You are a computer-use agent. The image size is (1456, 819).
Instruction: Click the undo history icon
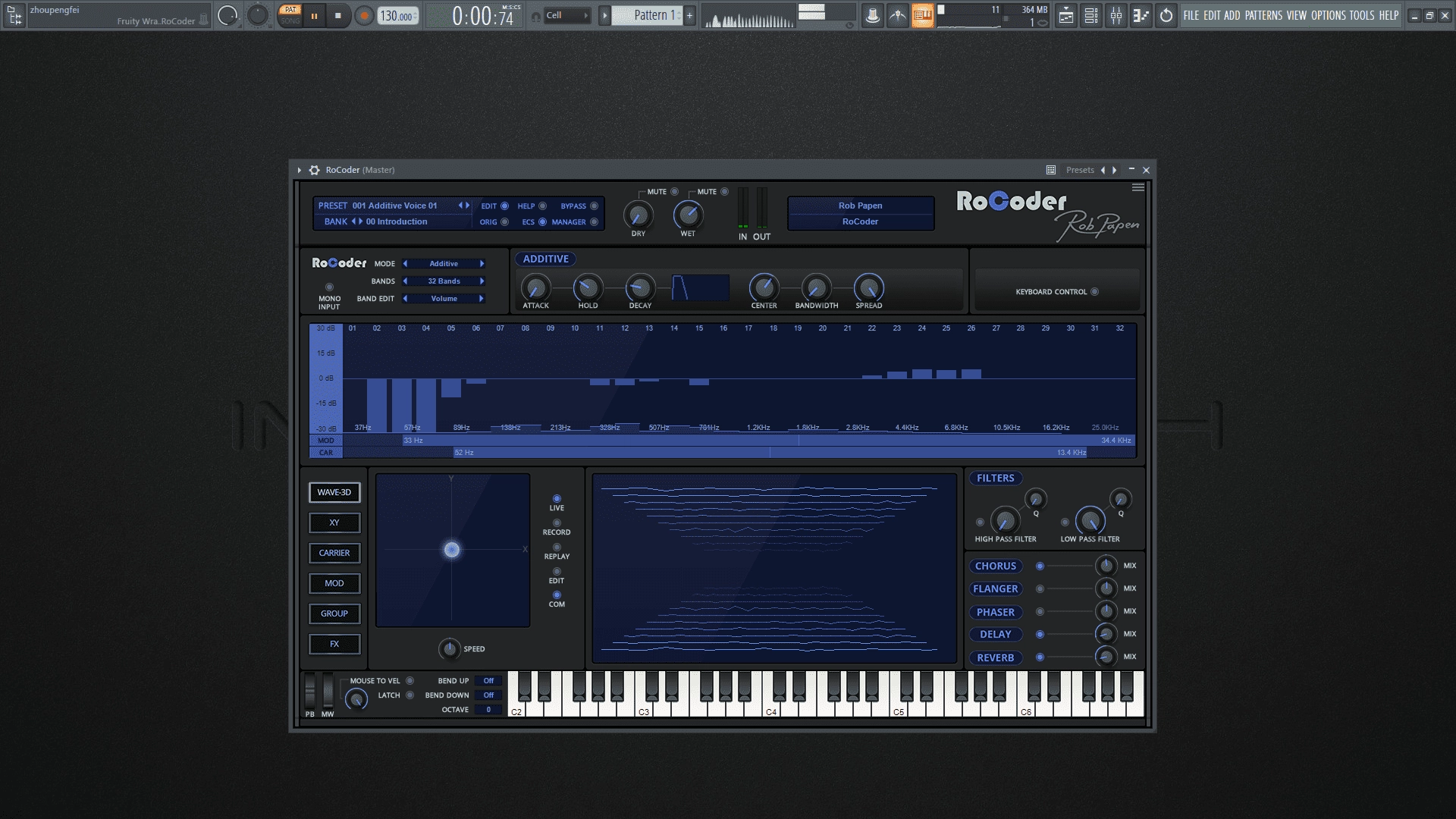pyautogui.click(x=1166, y=15)
